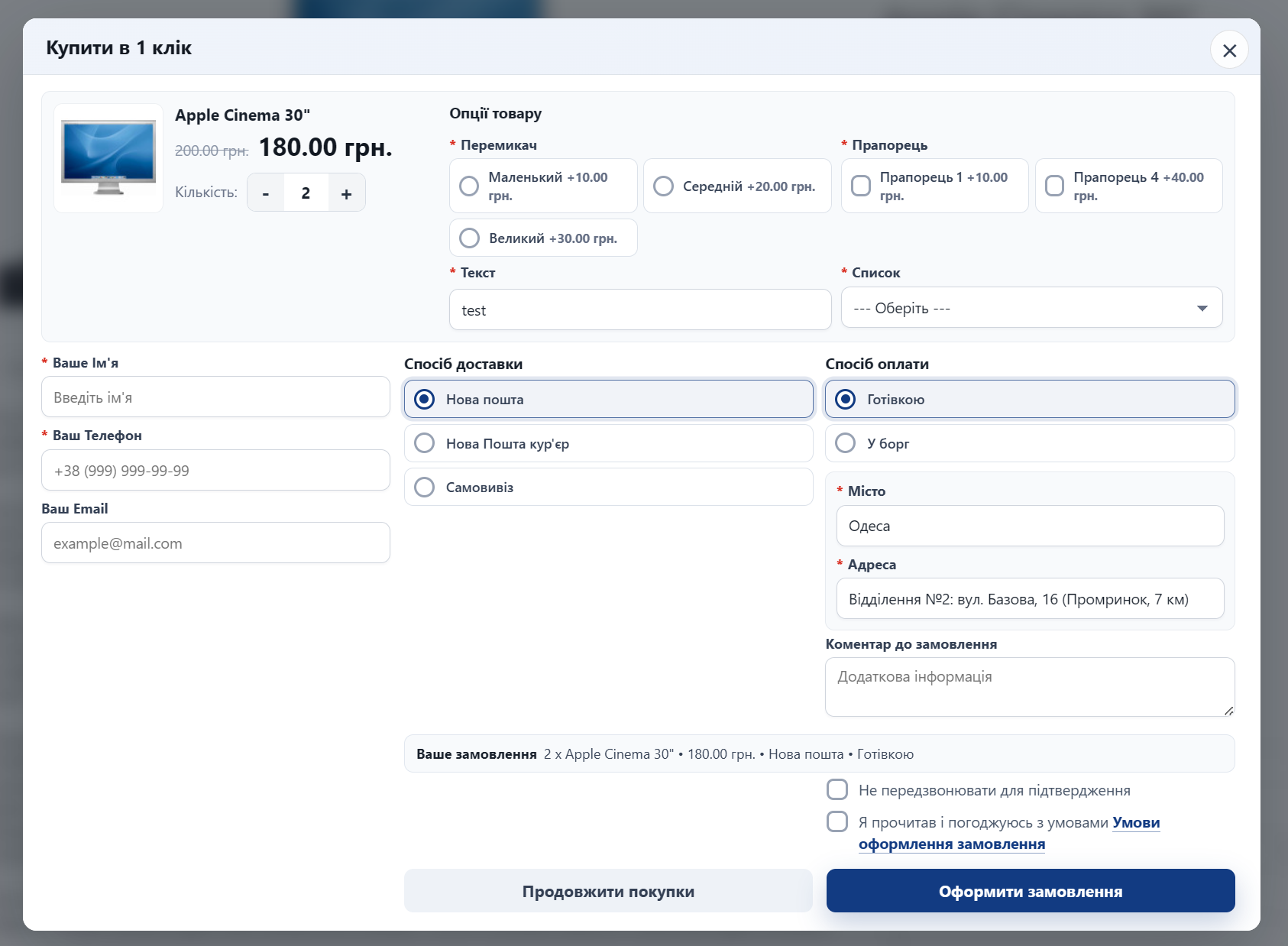This screenshot has width=1288, height=946.
Task: Click the Apple Cinema 30" product title
Action: 242,115
